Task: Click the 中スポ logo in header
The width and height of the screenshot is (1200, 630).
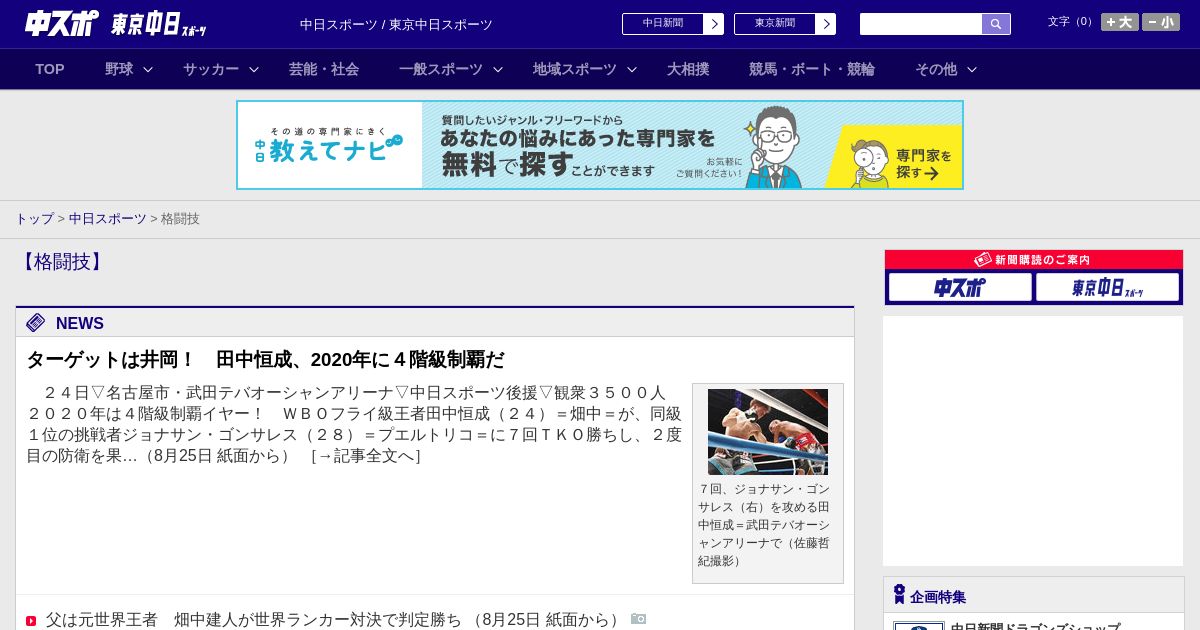Action: [62, 23]
